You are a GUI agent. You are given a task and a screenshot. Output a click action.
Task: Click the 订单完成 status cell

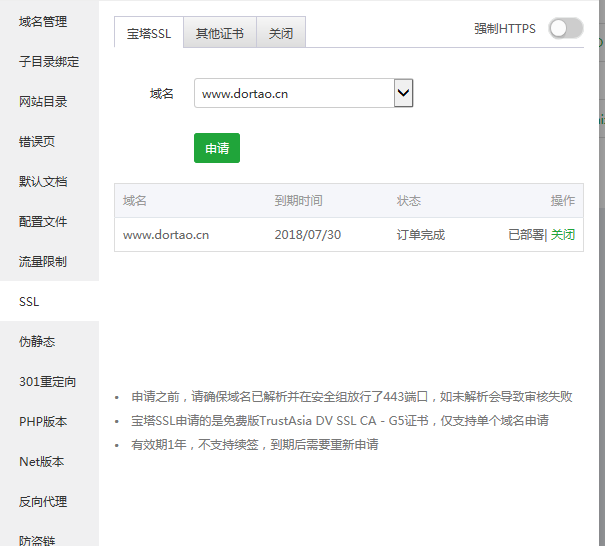[421, 235]
